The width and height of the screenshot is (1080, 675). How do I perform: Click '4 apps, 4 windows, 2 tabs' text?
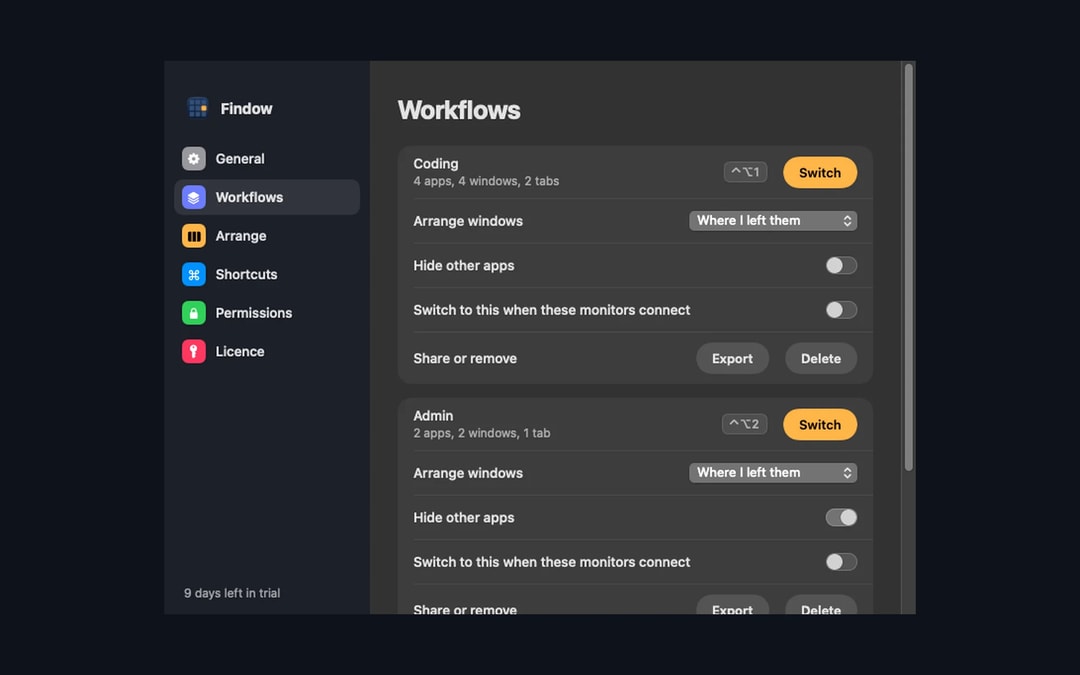[x=486, y=181]
